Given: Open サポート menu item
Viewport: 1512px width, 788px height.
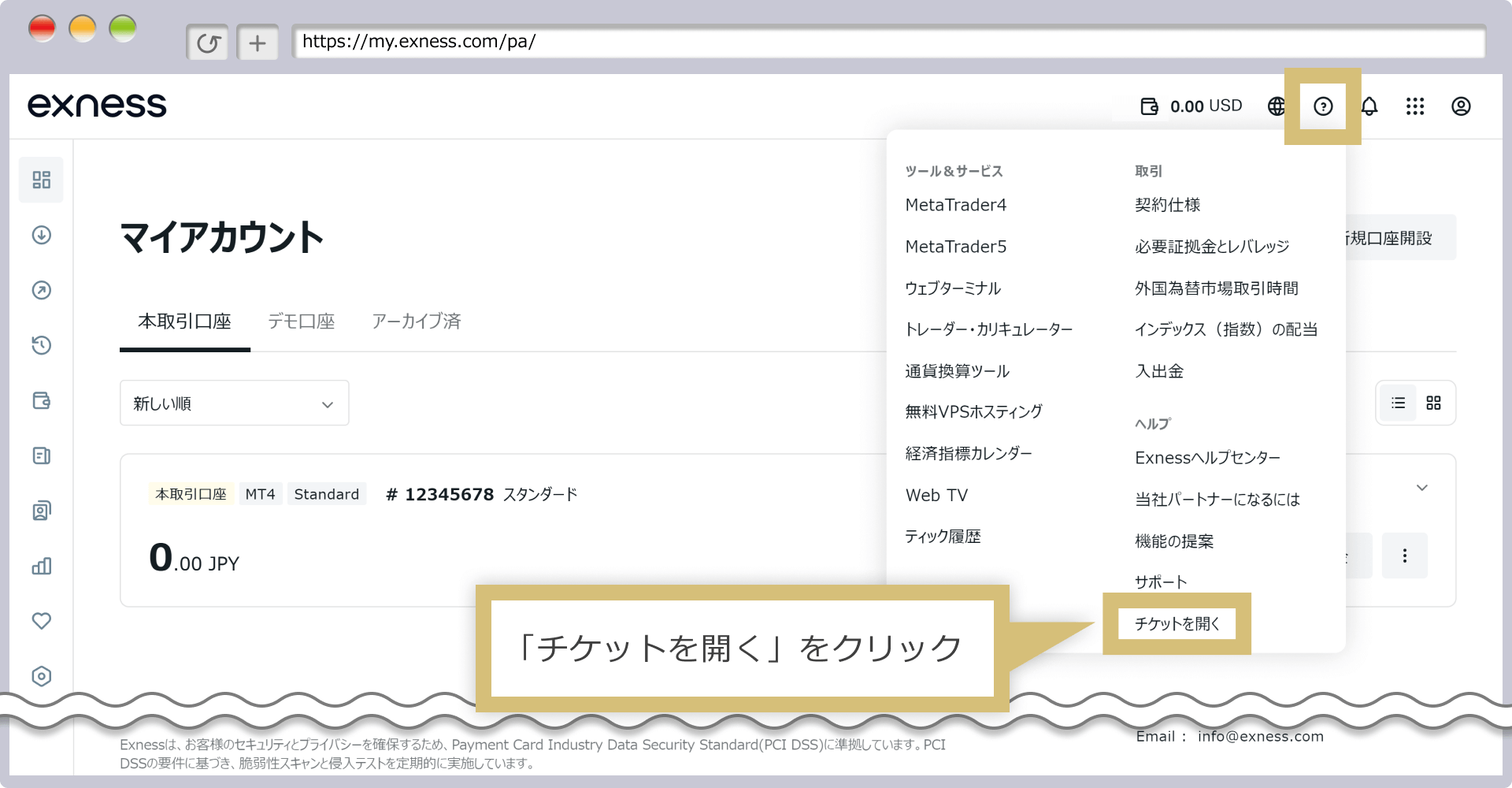Looking at the screenshot, I should click(x=1161, y=582).
